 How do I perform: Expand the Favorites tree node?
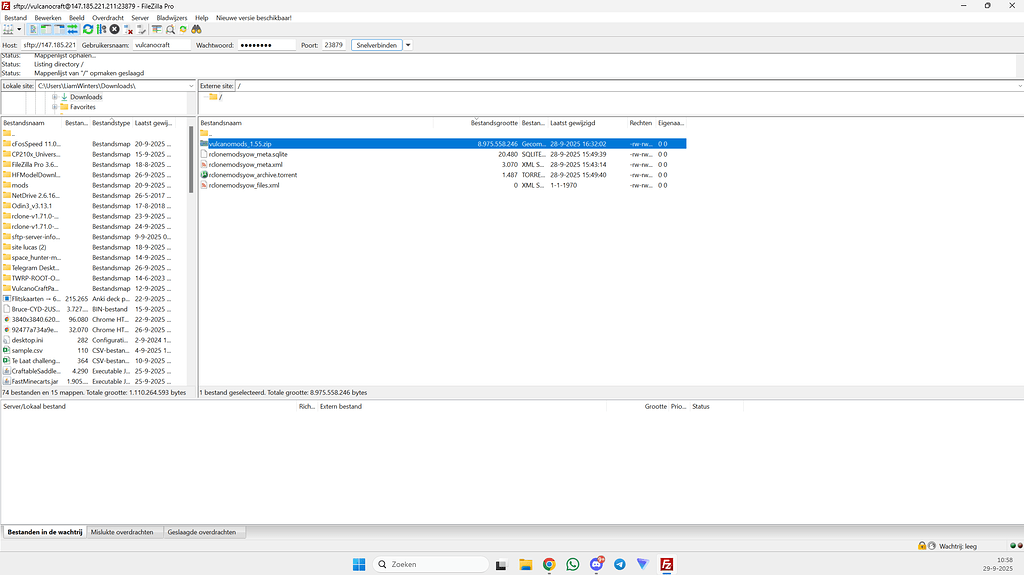(x=55, y=107)
